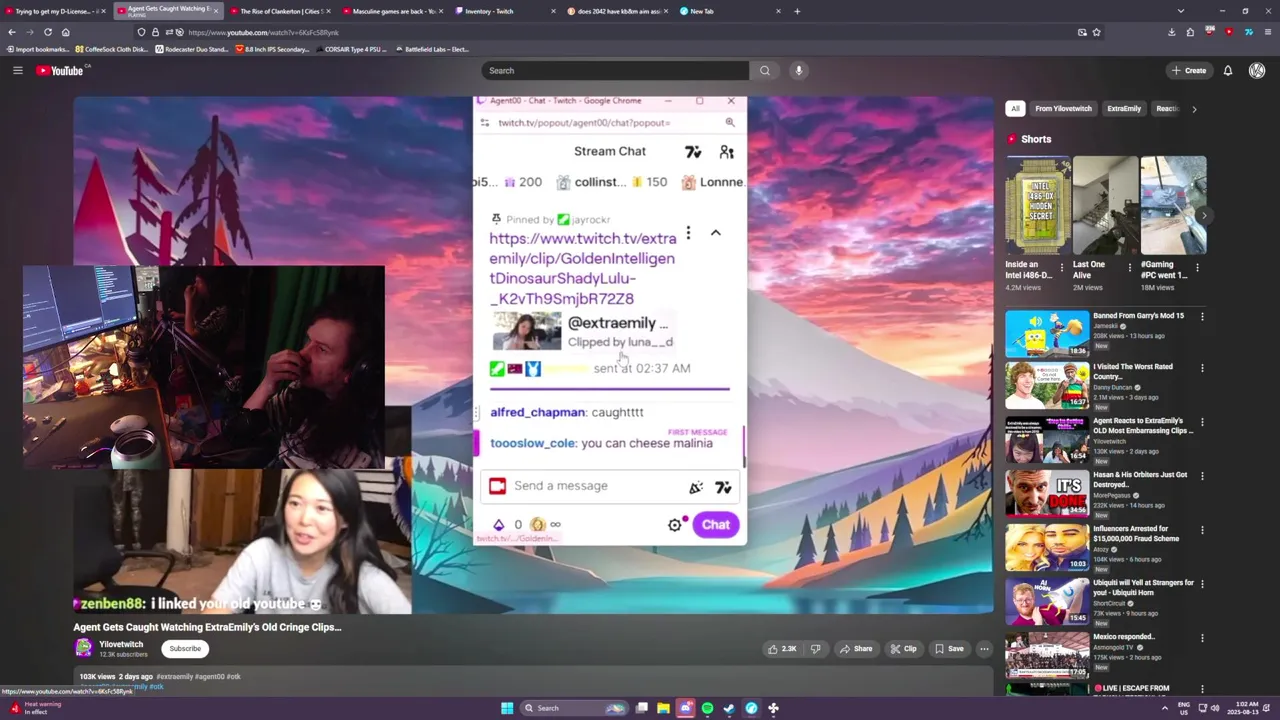Open options for Inside an Intel i486 short
The image size is (1280, 720).
point(1062,267)
